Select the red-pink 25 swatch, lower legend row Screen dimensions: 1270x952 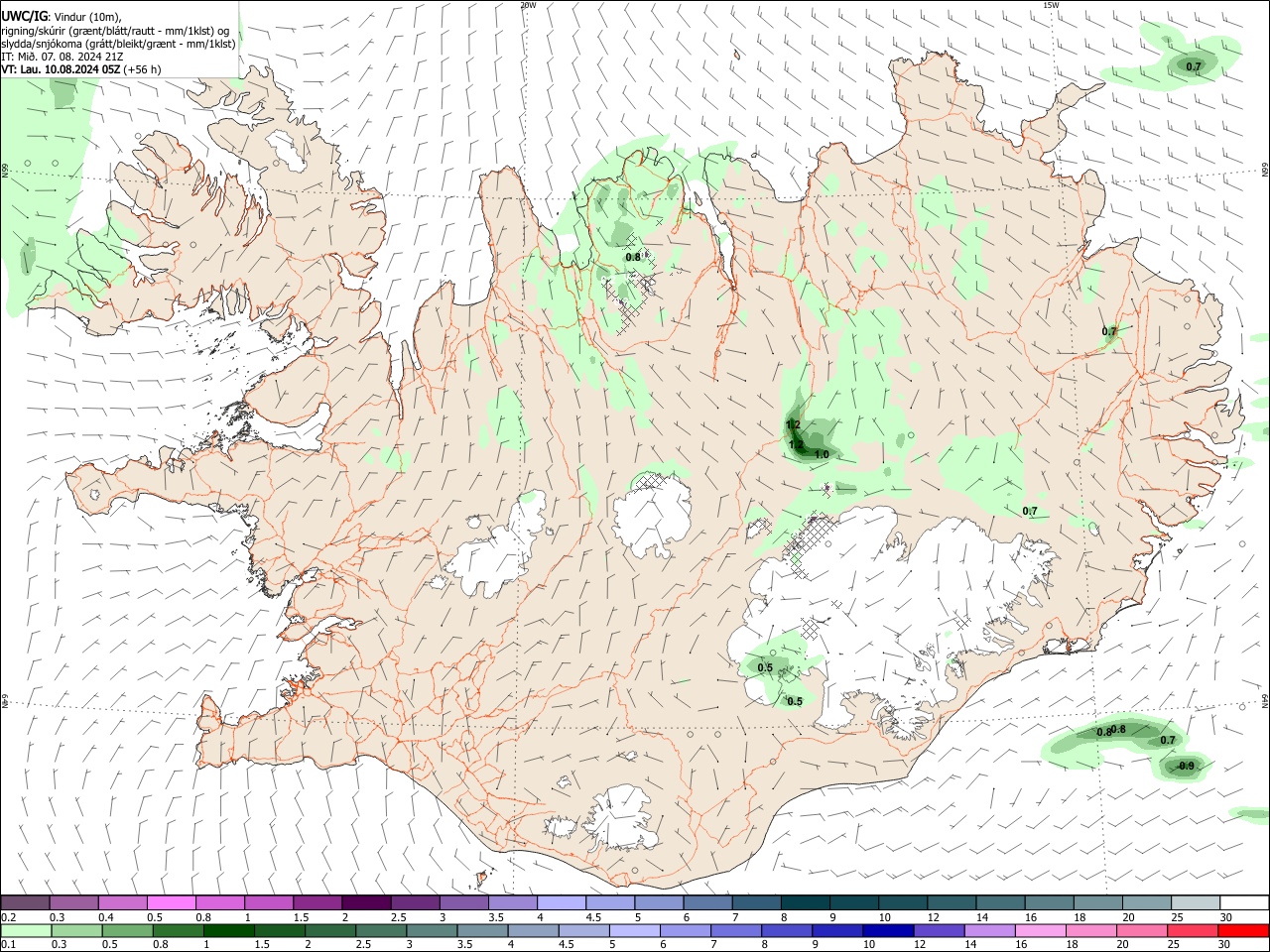[x=1191, y=931]
